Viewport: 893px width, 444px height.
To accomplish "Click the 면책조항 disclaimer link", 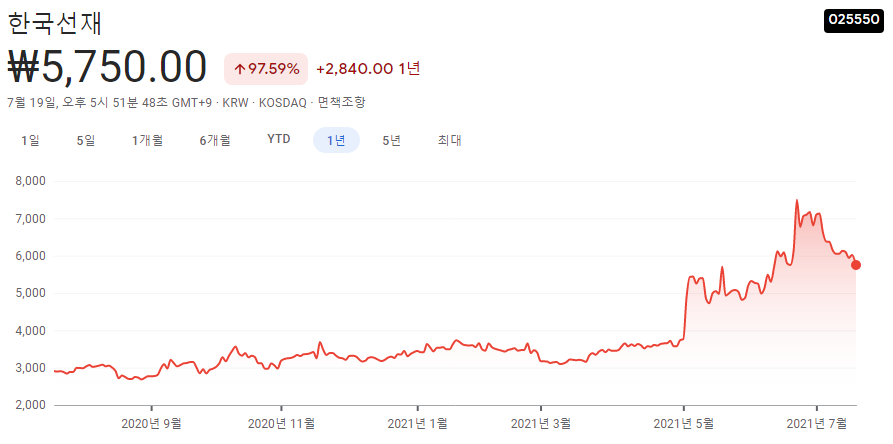I will point(342,103).
